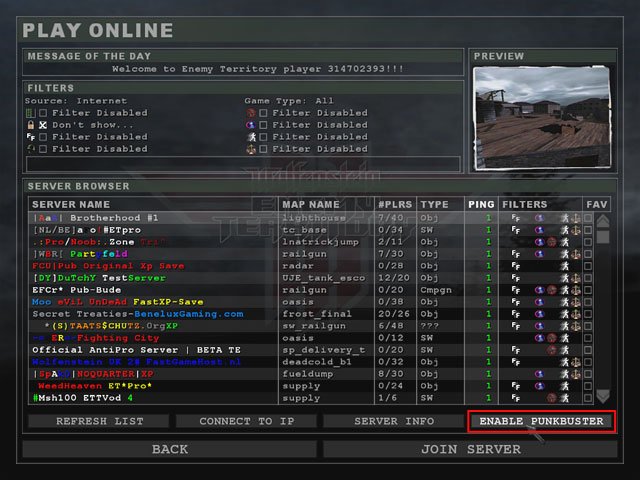
Task: Click scales icon in UJE_tank_esco row
Action: [576, 278]
